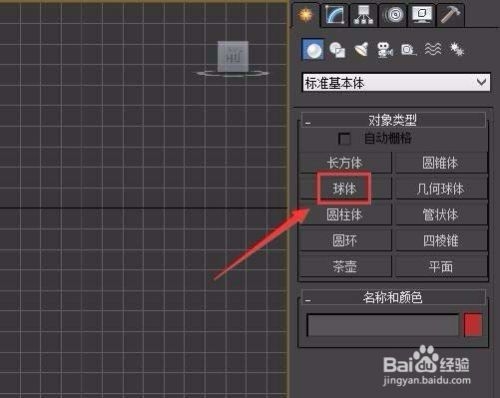Select the Space Warps category icon

(x=433, y=50)
